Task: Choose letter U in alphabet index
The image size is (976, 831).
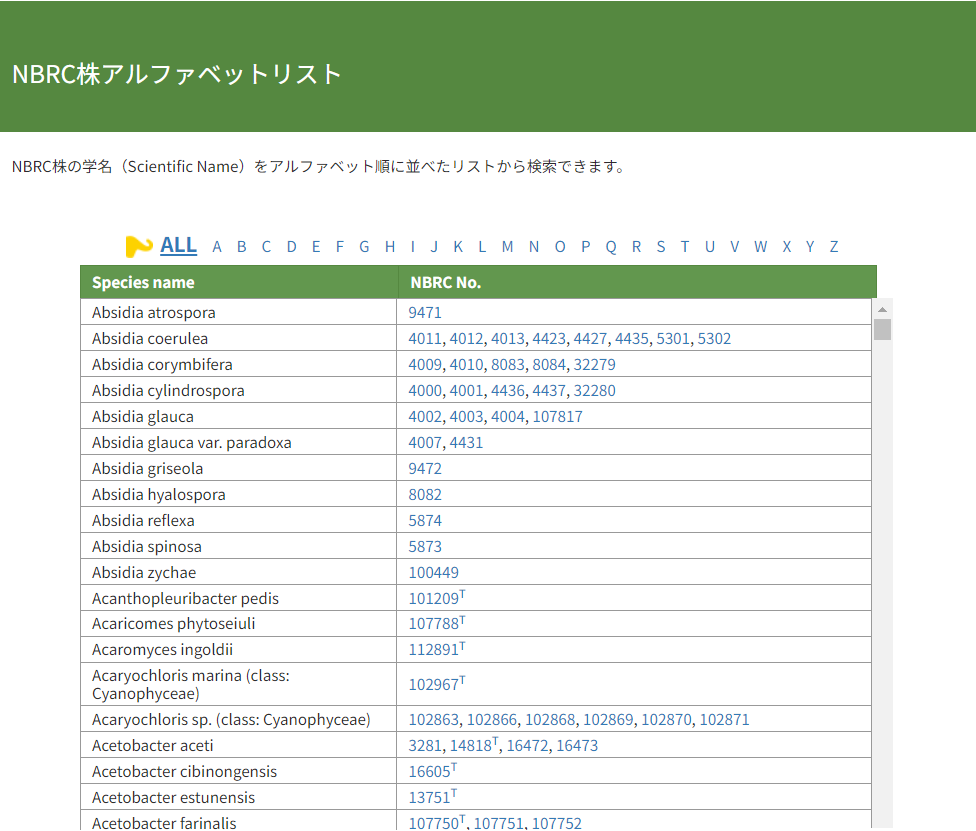Action: (710, 247)
